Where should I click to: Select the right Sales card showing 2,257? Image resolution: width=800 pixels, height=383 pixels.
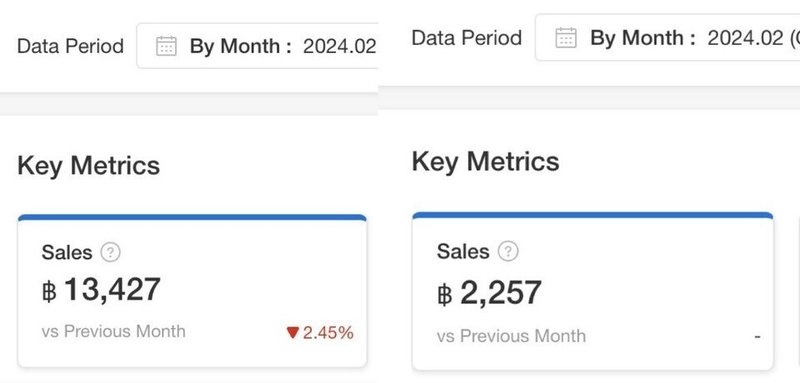(x=592, y=291)
